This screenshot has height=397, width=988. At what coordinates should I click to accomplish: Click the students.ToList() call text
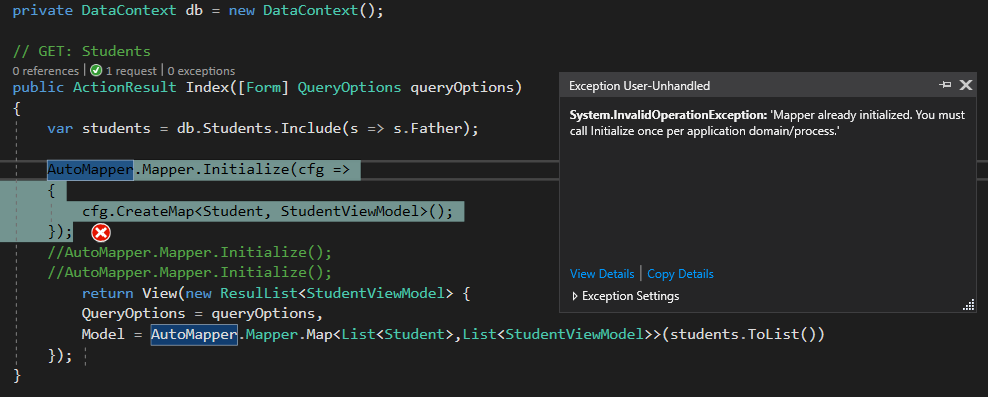pyautogui.click(x=743, y=335)
